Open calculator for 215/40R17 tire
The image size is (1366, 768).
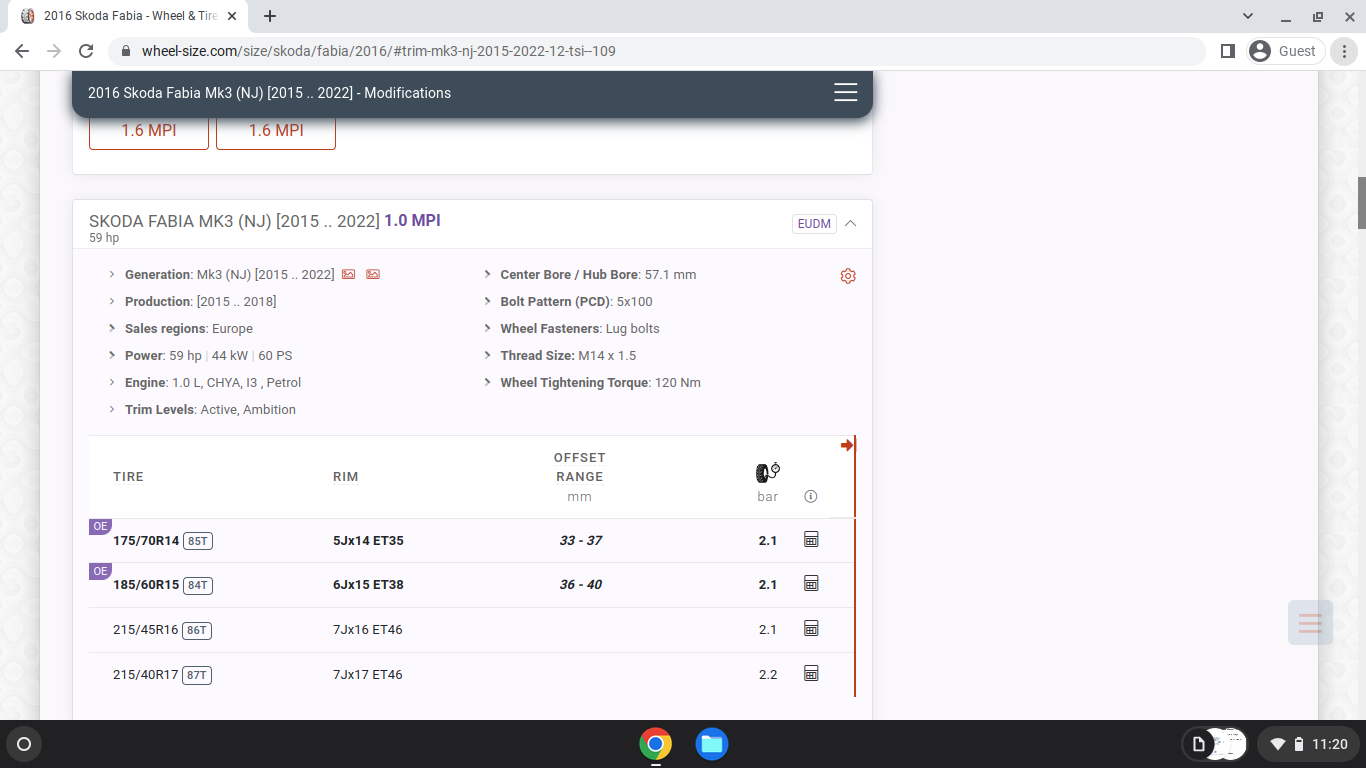pyautogui.click(x=811, y=674)
